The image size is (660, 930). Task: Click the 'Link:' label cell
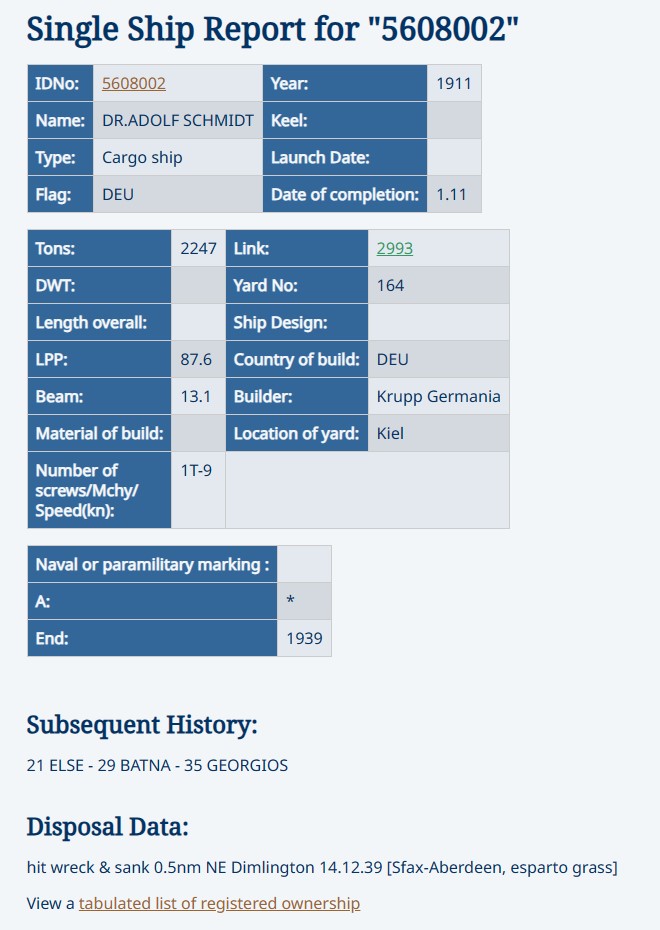click(297, 249)
